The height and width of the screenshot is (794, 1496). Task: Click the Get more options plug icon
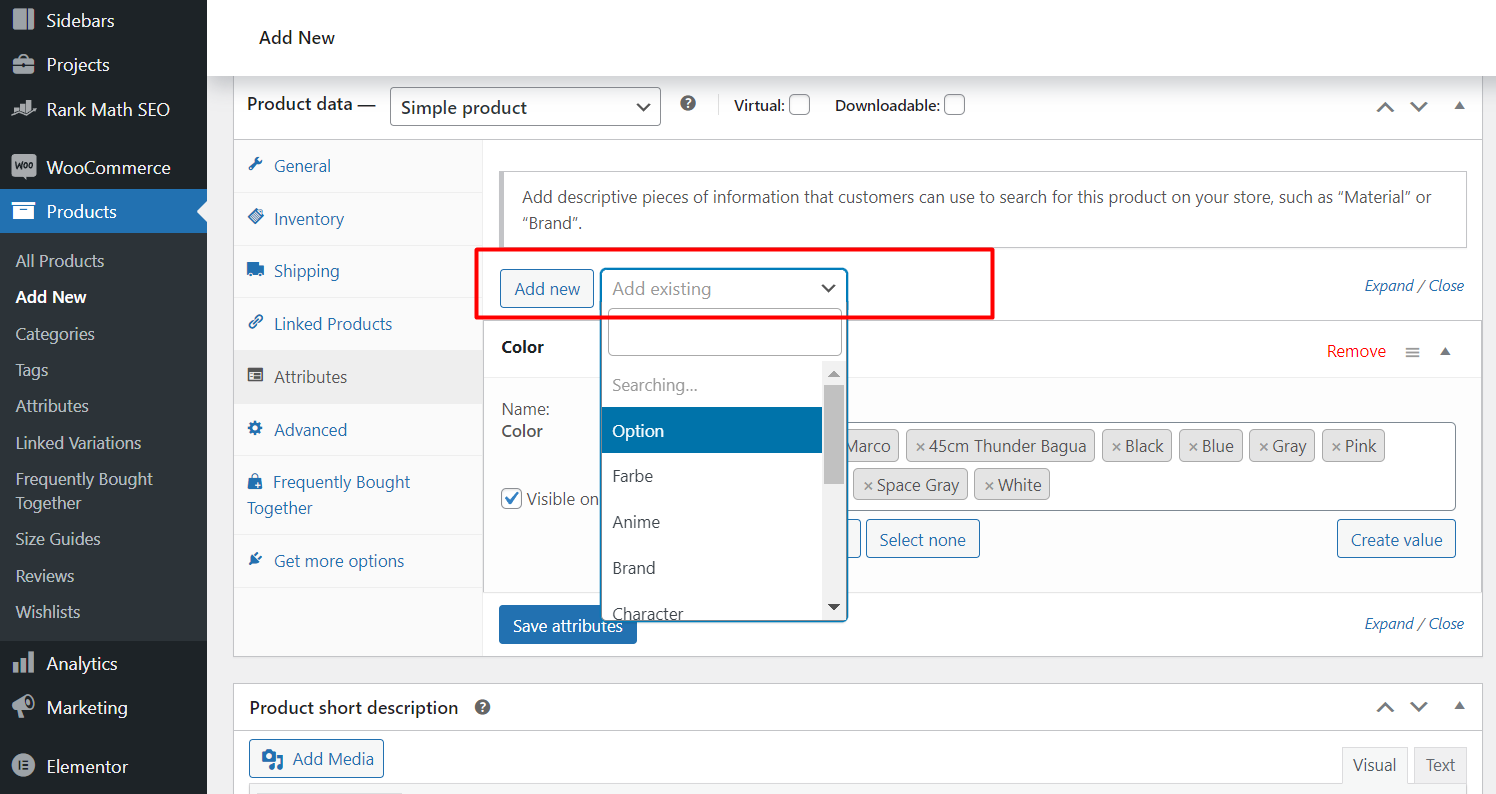(255, 559)
